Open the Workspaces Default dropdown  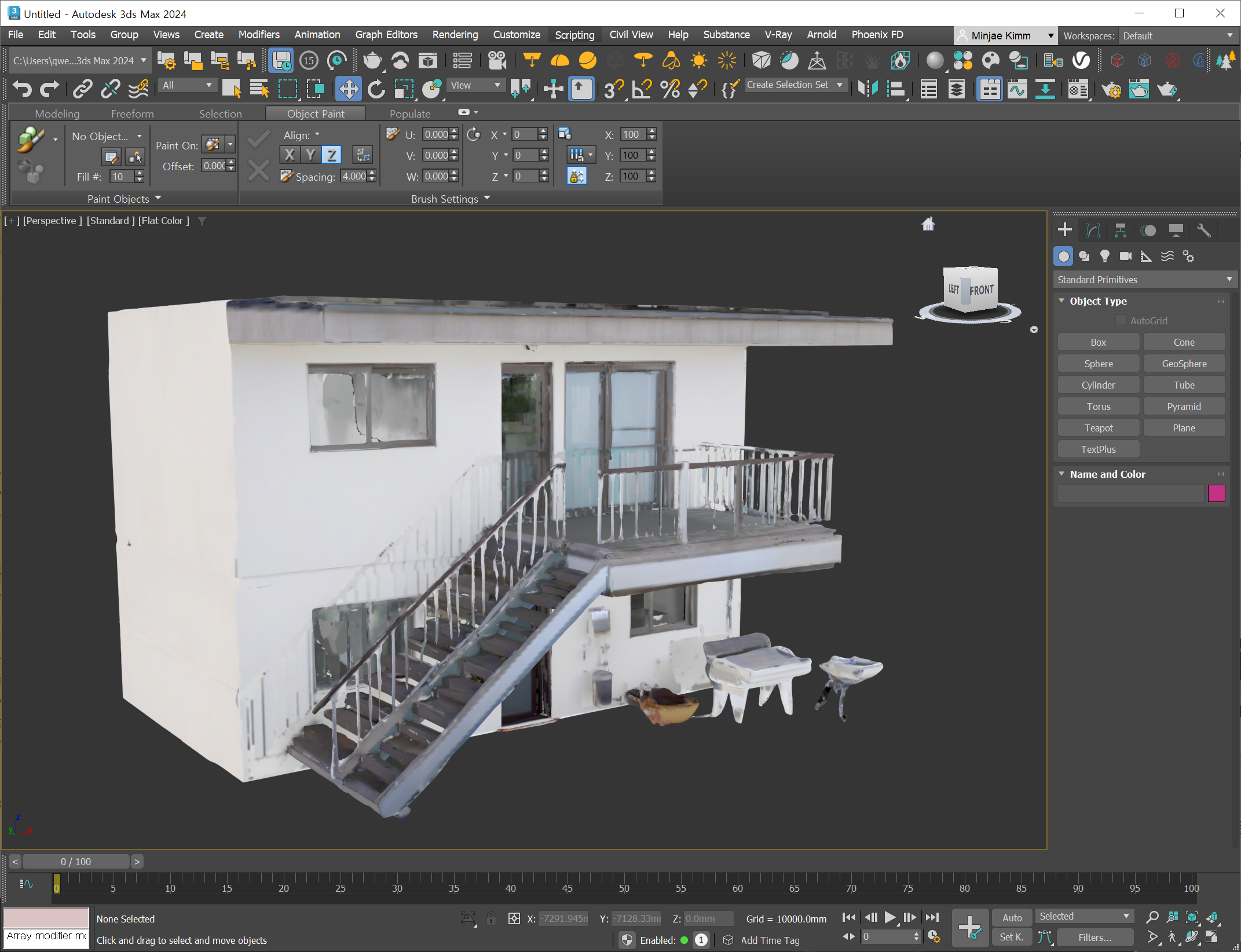point(1177,36)
